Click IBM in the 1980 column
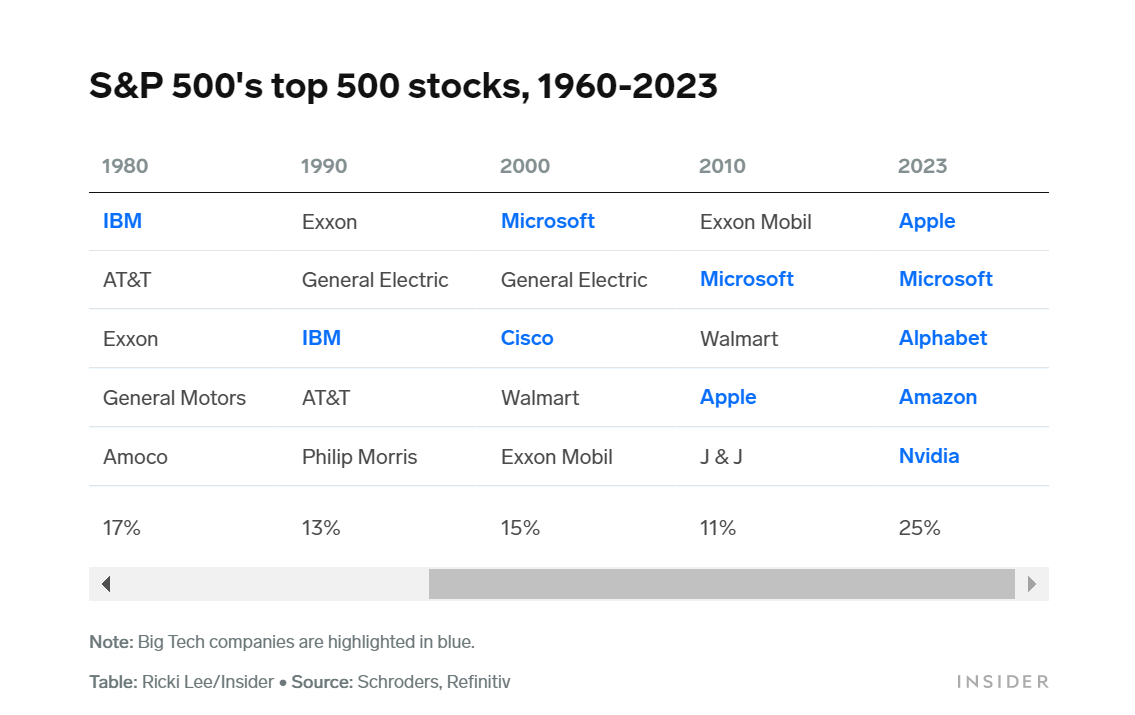The width and height of the screenshot is (1135, 715). 122,221
